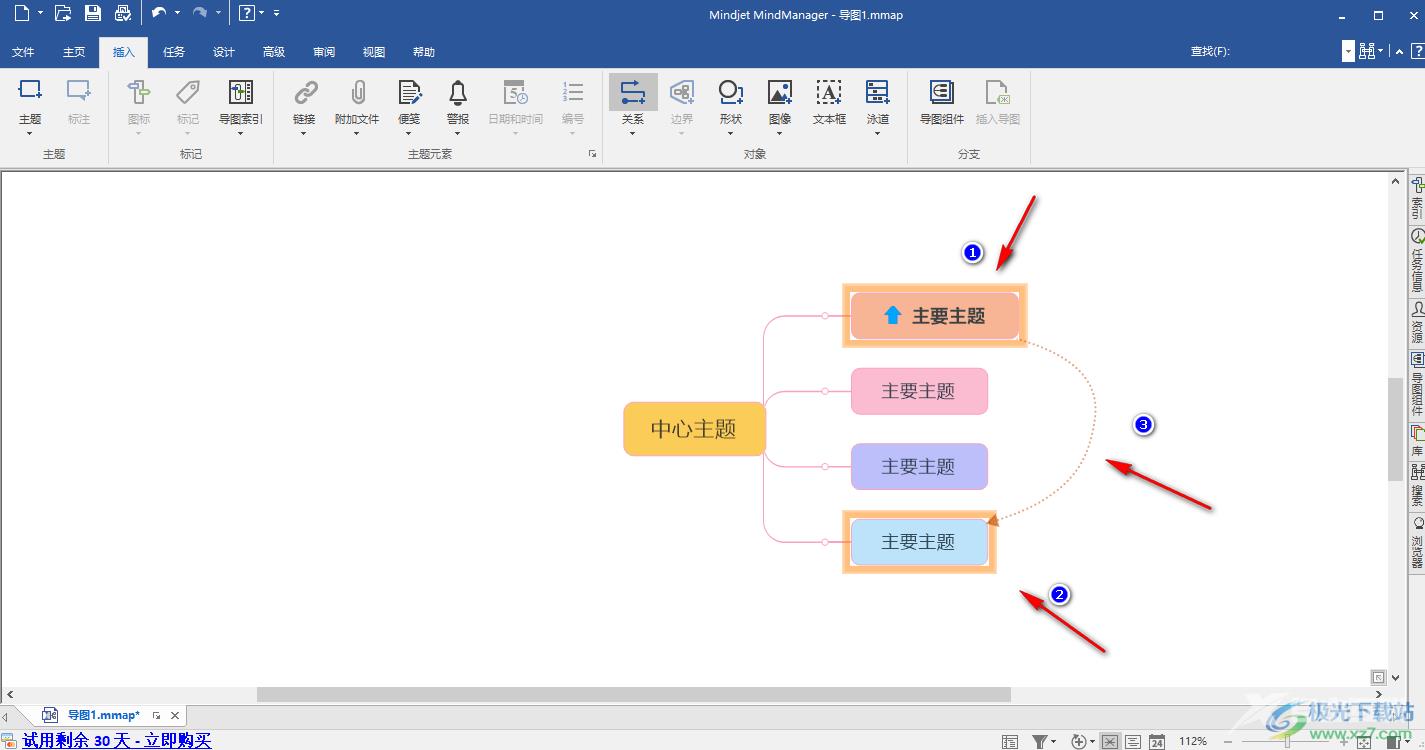Open the 库 library side panel
The height and width of the screenshot is (750, 1425).
coord(1417,441)
